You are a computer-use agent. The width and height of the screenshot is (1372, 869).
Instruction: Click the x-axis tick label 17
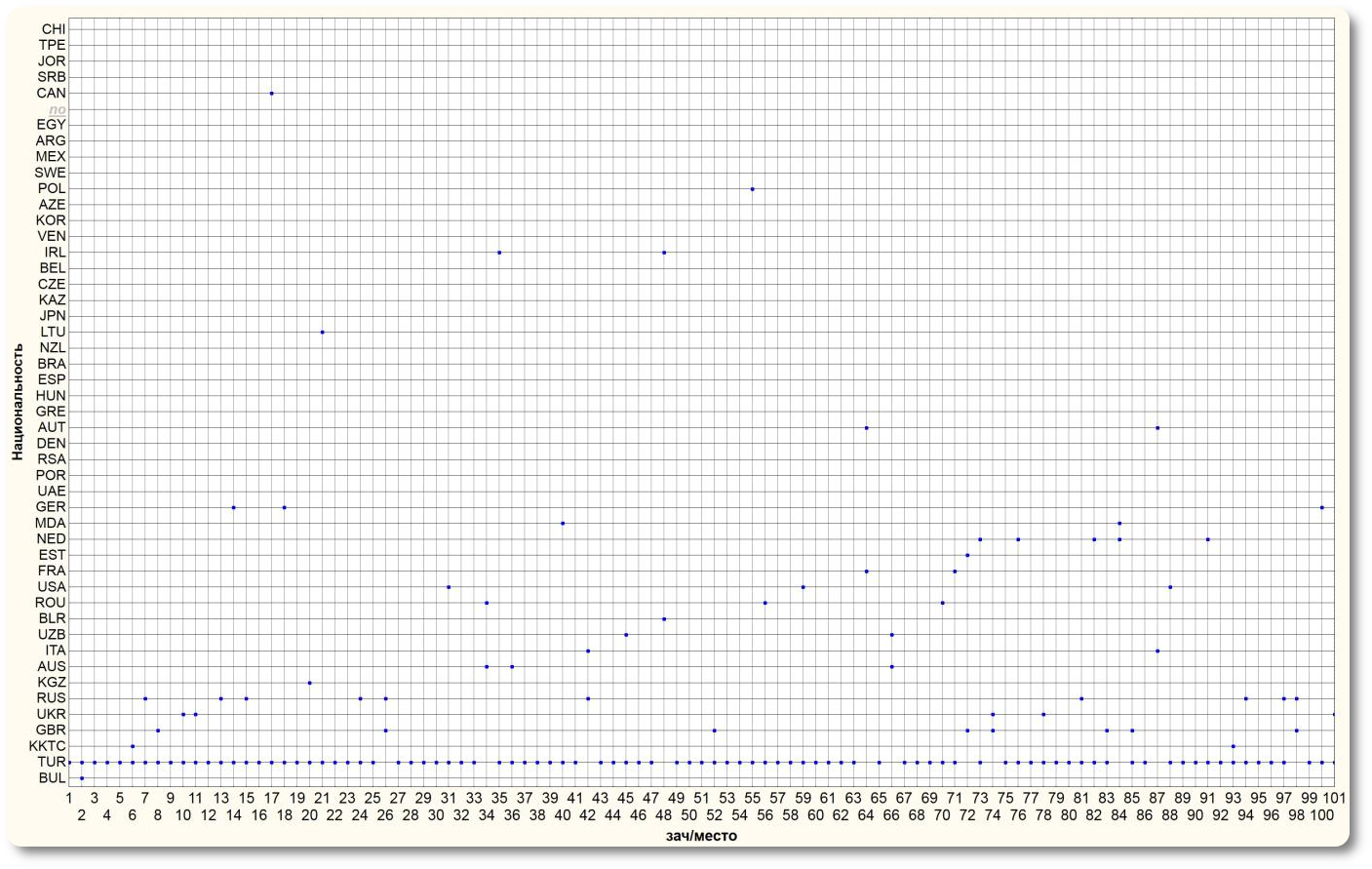[x=271, y=798]
